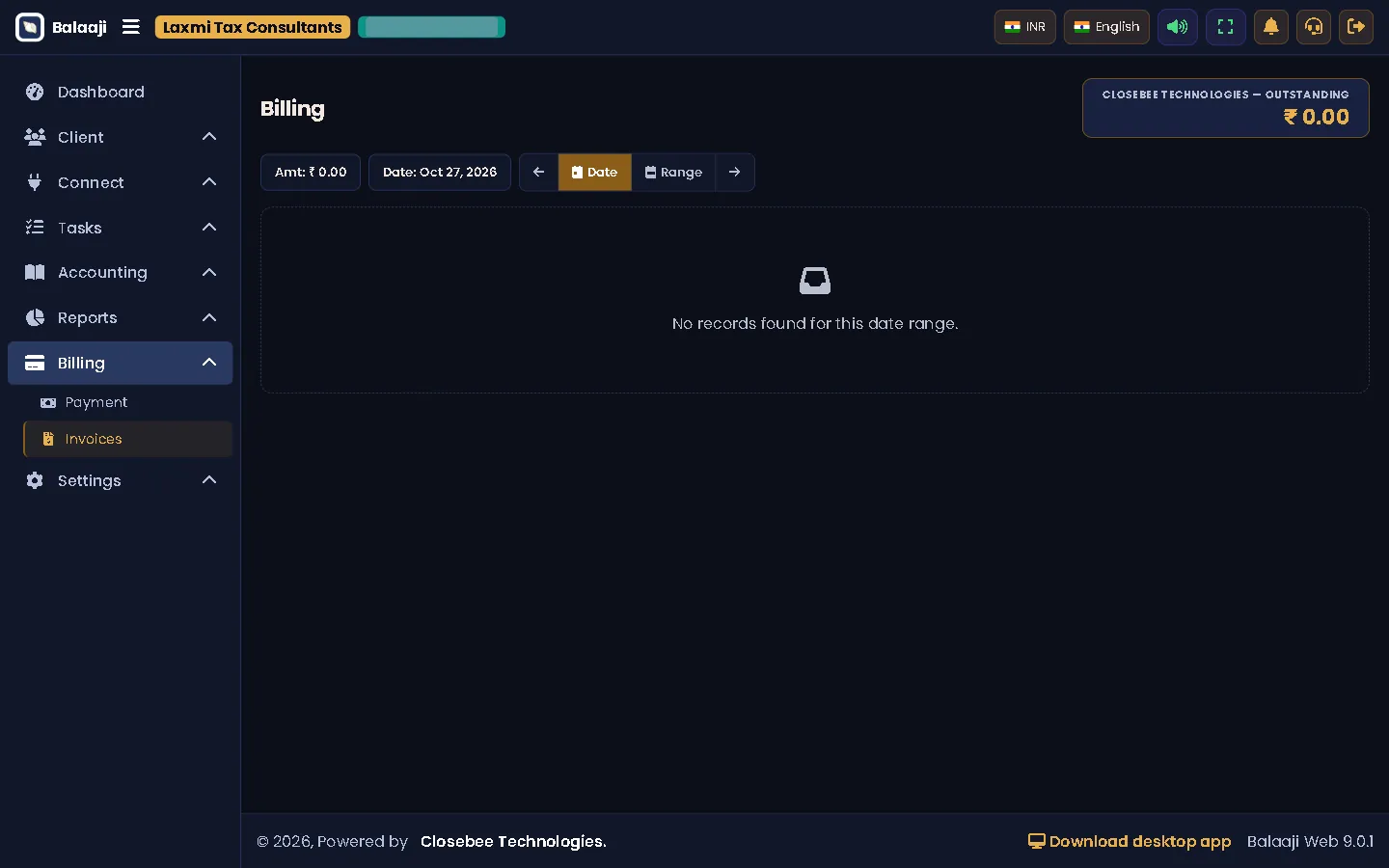
Task: Expand the Tasks menu chevron
Action: click(209, 228)
